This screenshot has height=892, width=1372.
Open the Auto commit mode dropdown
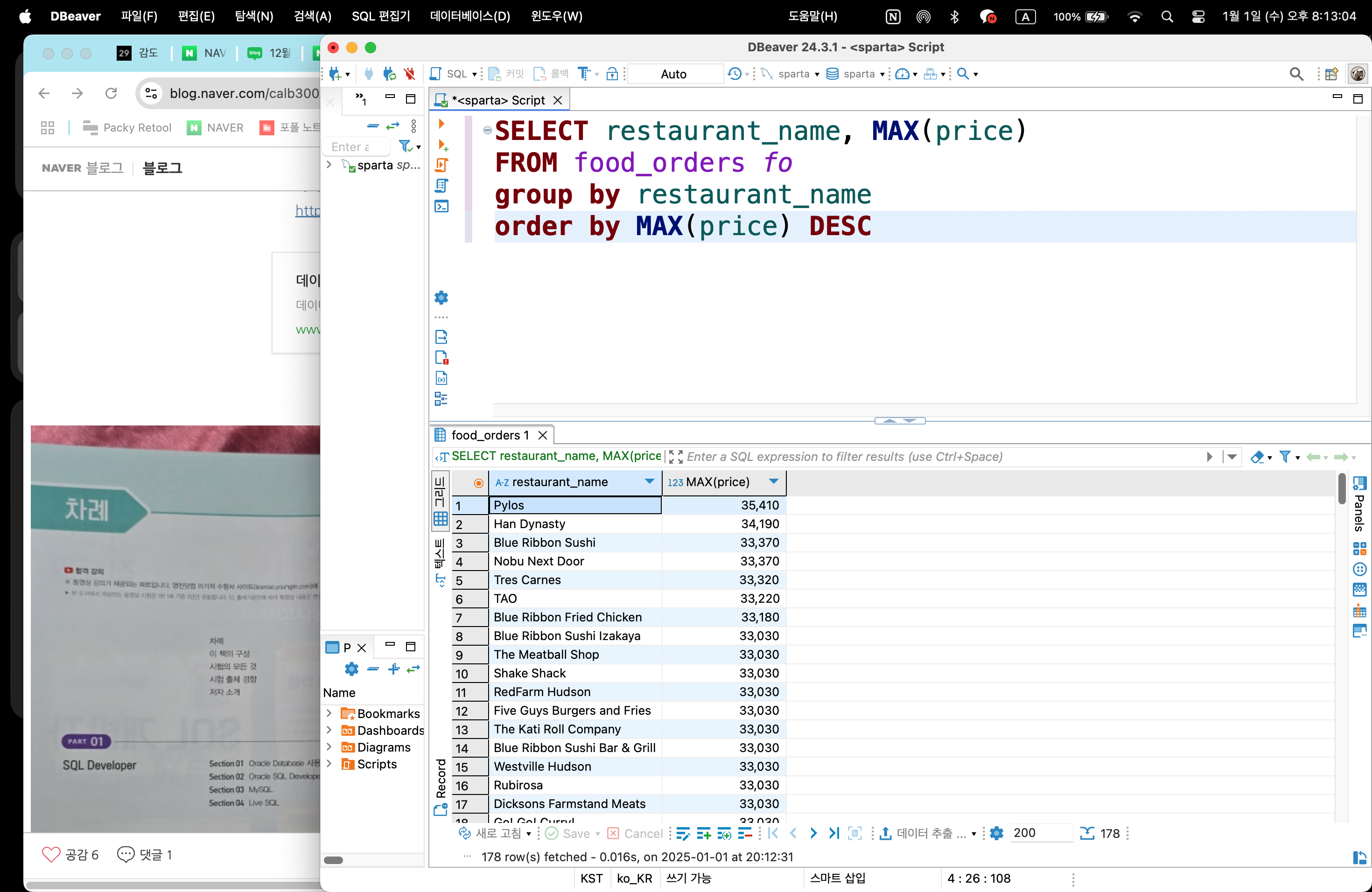(674, 74)
